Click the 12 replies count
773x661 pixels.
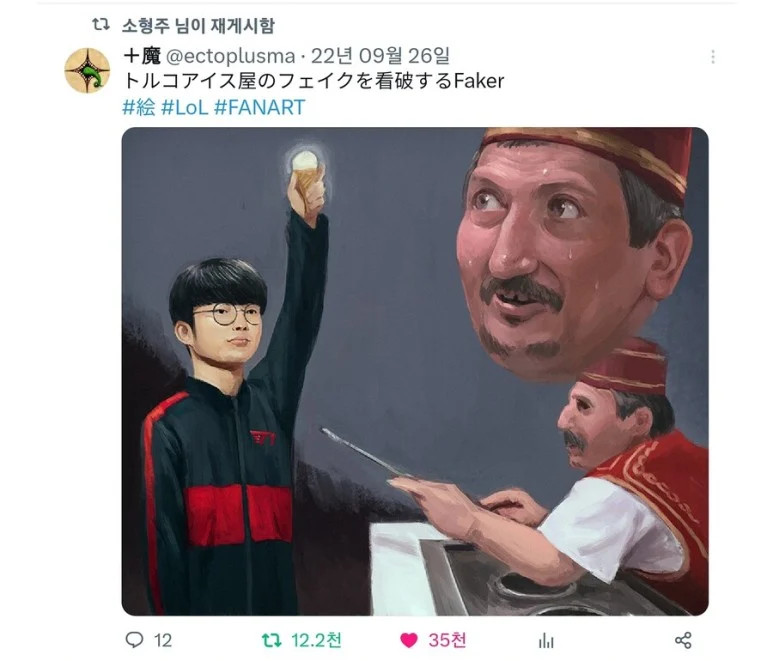point(163,640)
